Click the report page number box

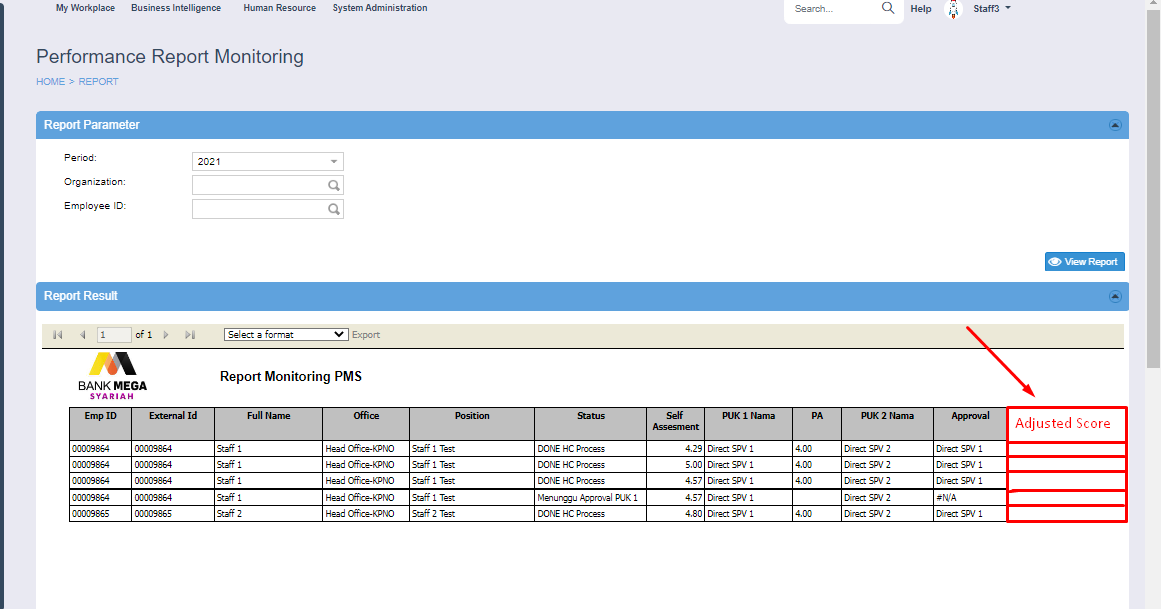(114, 335)
